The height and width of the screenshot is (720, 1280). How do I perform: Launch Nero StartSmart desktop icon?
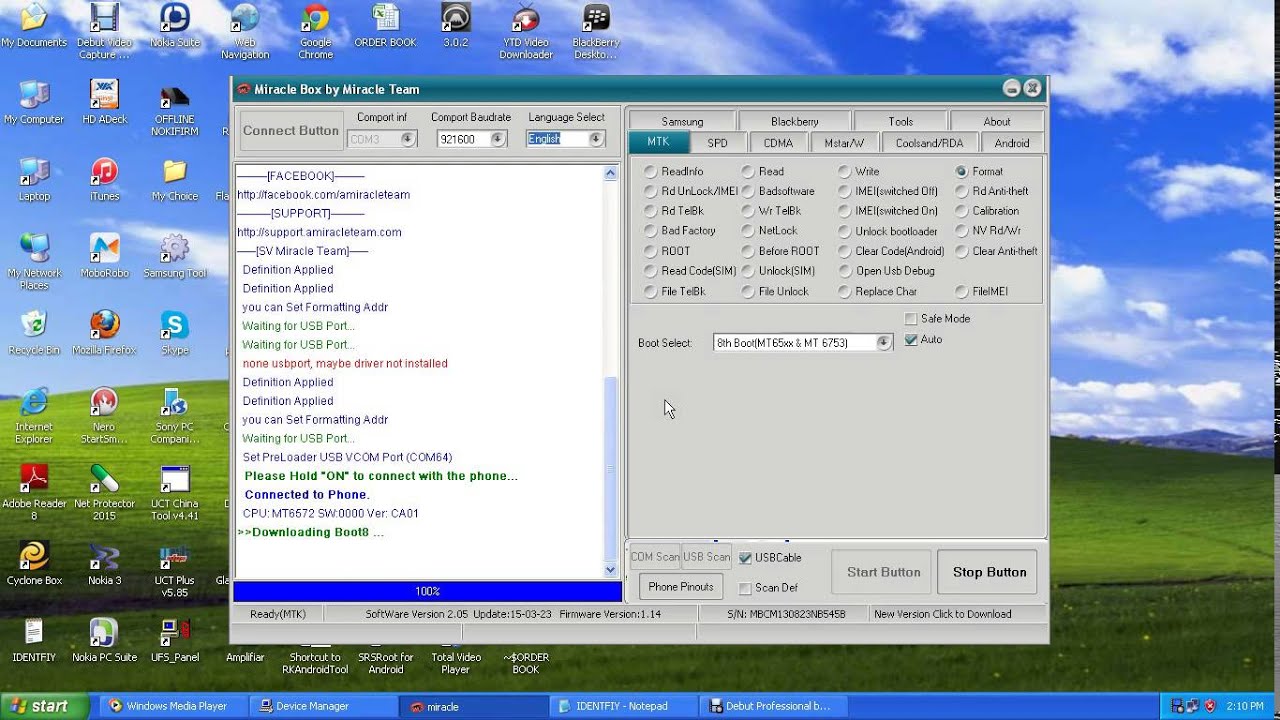pyautogui.click(x=104, y=416)
